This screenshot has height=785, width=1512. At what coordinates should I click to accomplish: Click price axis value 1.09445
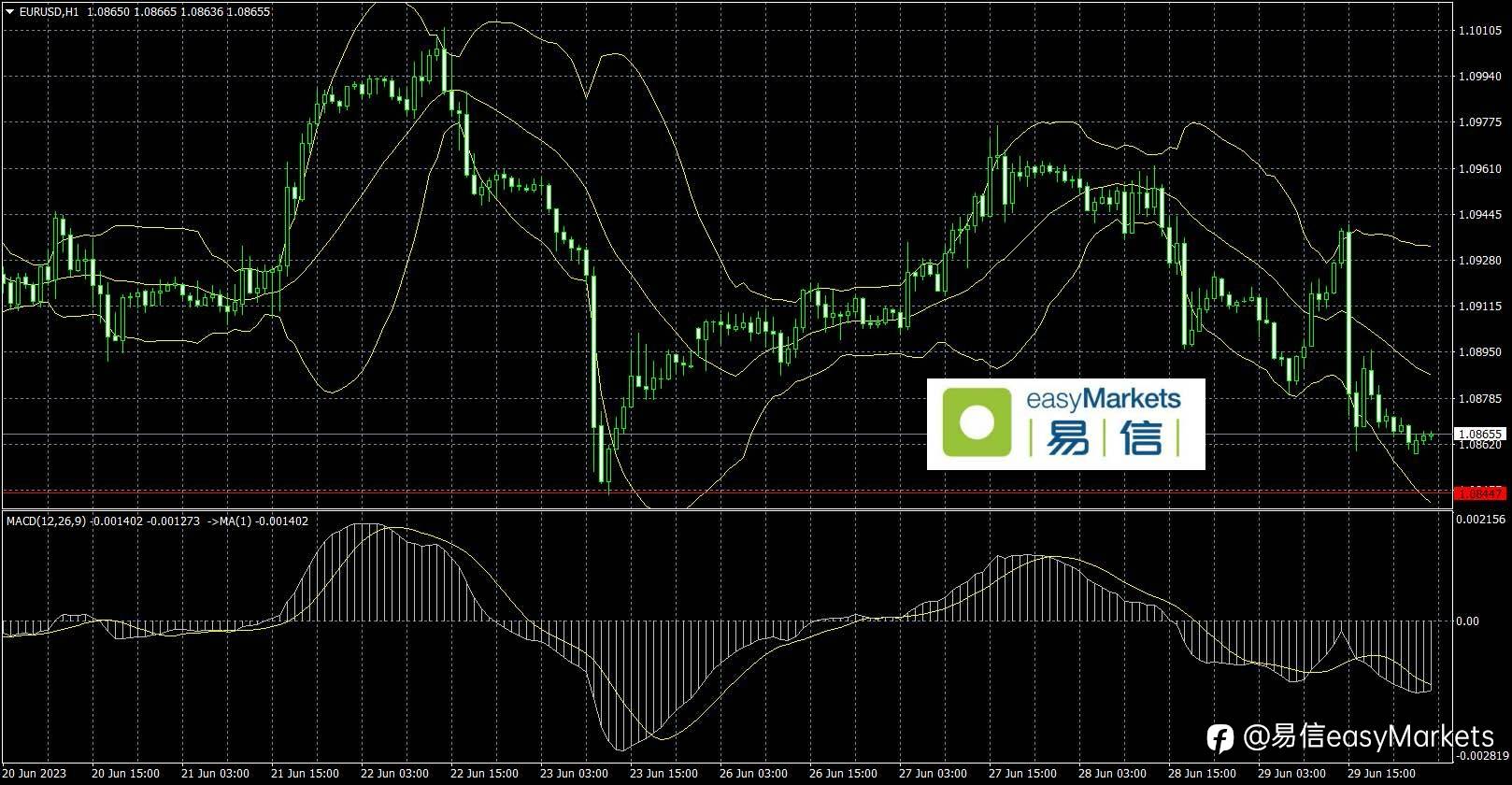(1480, 215)
